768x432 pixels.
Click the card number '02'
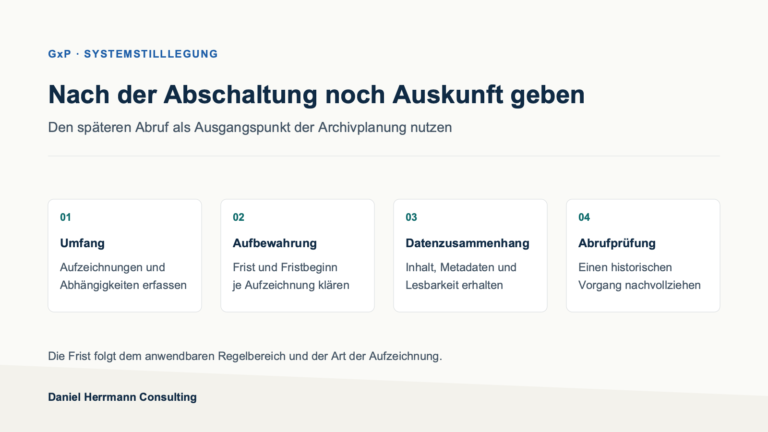click(239, 217)
